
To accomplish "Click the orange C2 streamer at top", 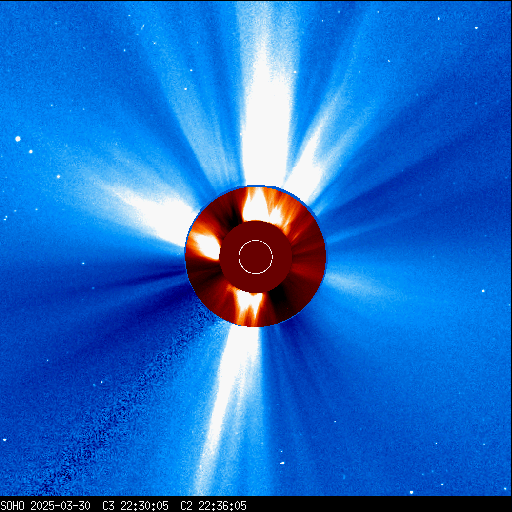I will pyautogui.click(x=257, y=204).
